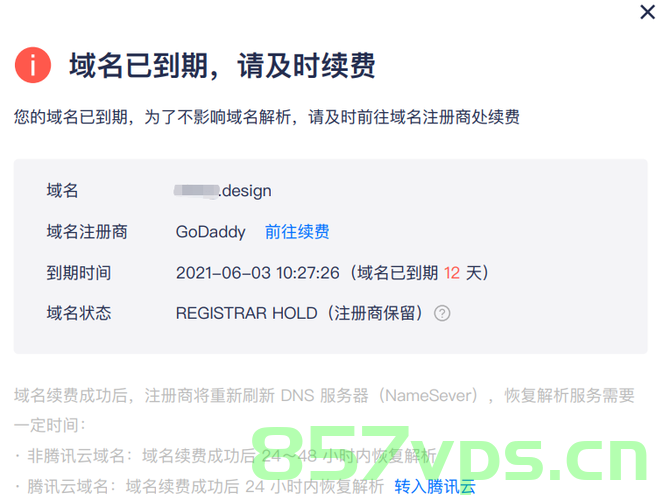Select the expiry time 2021-06-03 10:27:26
Screen dimensions: 664x500
(257, 273)
